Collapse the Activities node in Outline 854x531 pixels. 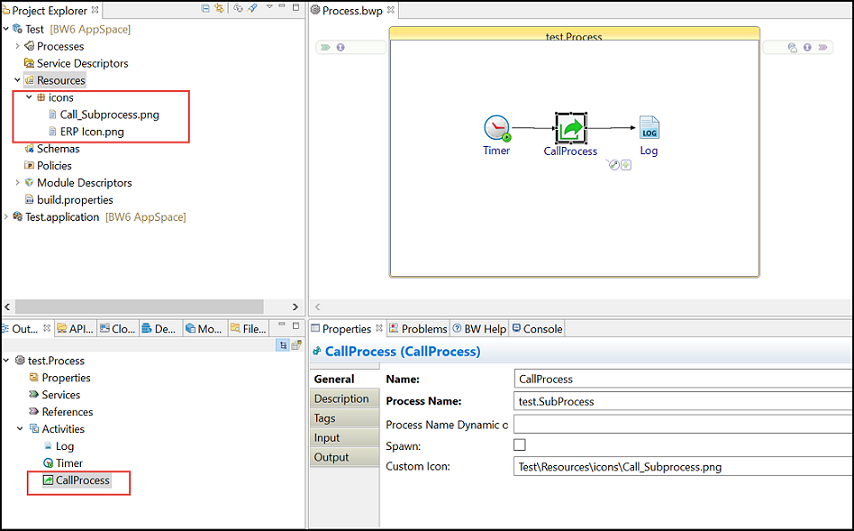20,429
